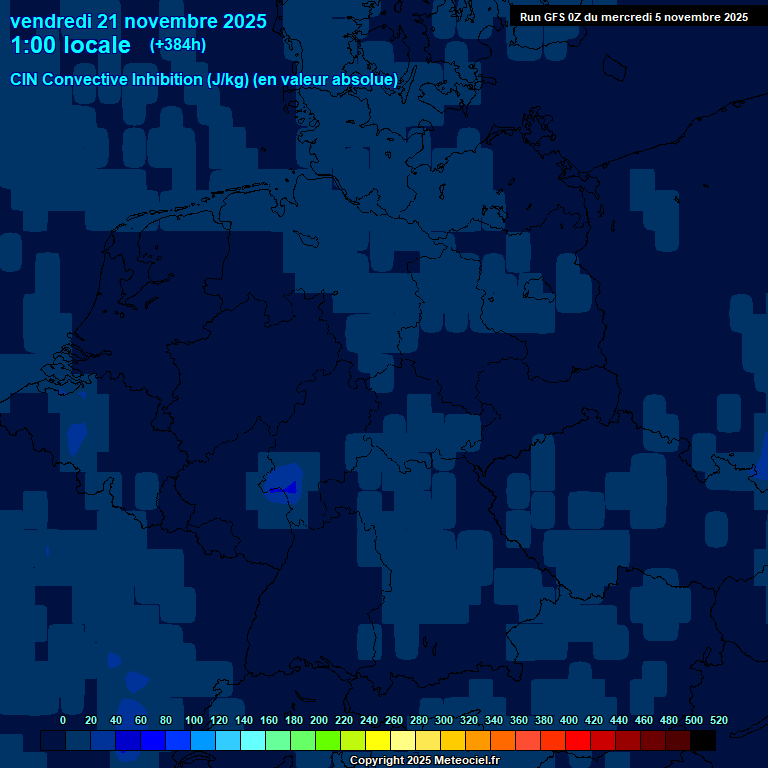Click the legend swatch between 60 and 80

[x=153, y=740]
